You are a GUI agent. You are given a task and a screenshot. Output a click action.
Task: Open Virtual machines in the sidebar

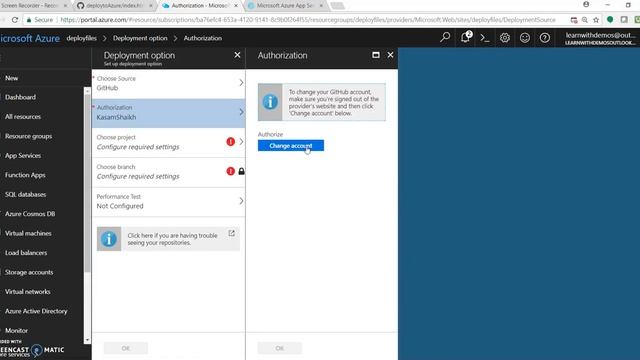click(x=28, y=233)
